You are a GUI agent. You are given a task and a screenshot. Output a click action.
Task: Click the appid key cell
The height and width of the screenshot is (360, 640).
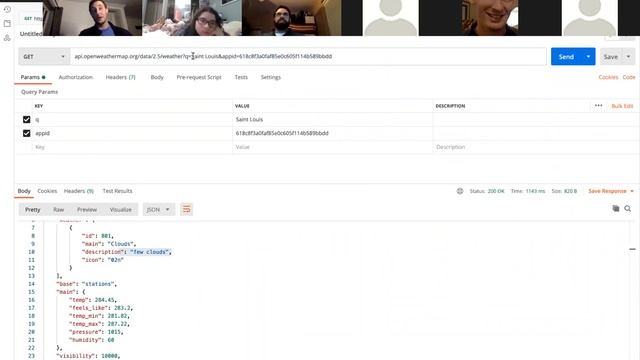(132, 133)
